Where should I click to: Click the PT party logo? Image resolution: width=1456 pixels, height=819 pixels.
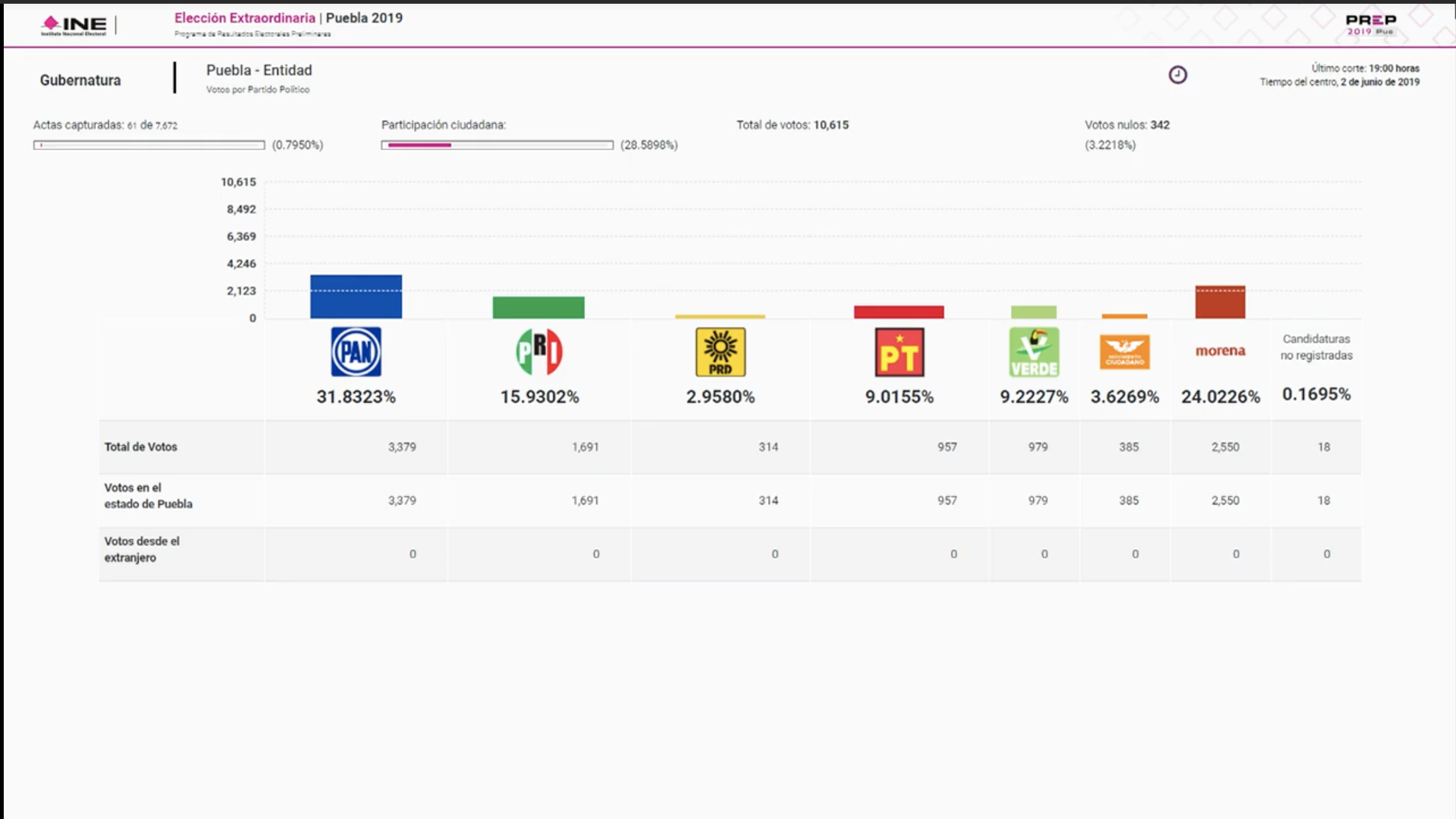[x=899, y=352]
